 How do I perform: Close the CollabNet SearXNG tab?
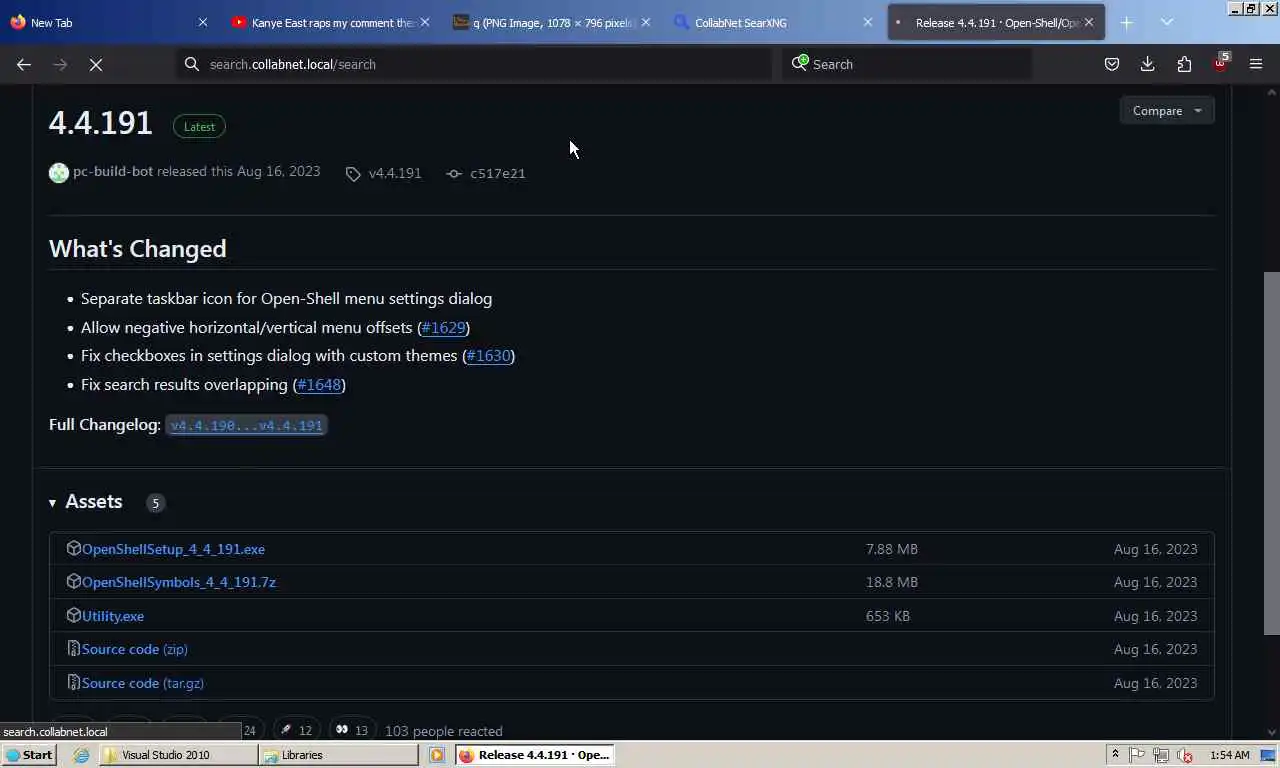tap(867, 22)
